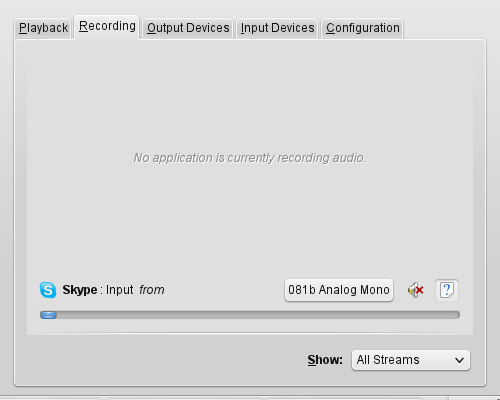Open the Configuration tab
This screenshot has width=500, height=400.
tap(363, 28)
